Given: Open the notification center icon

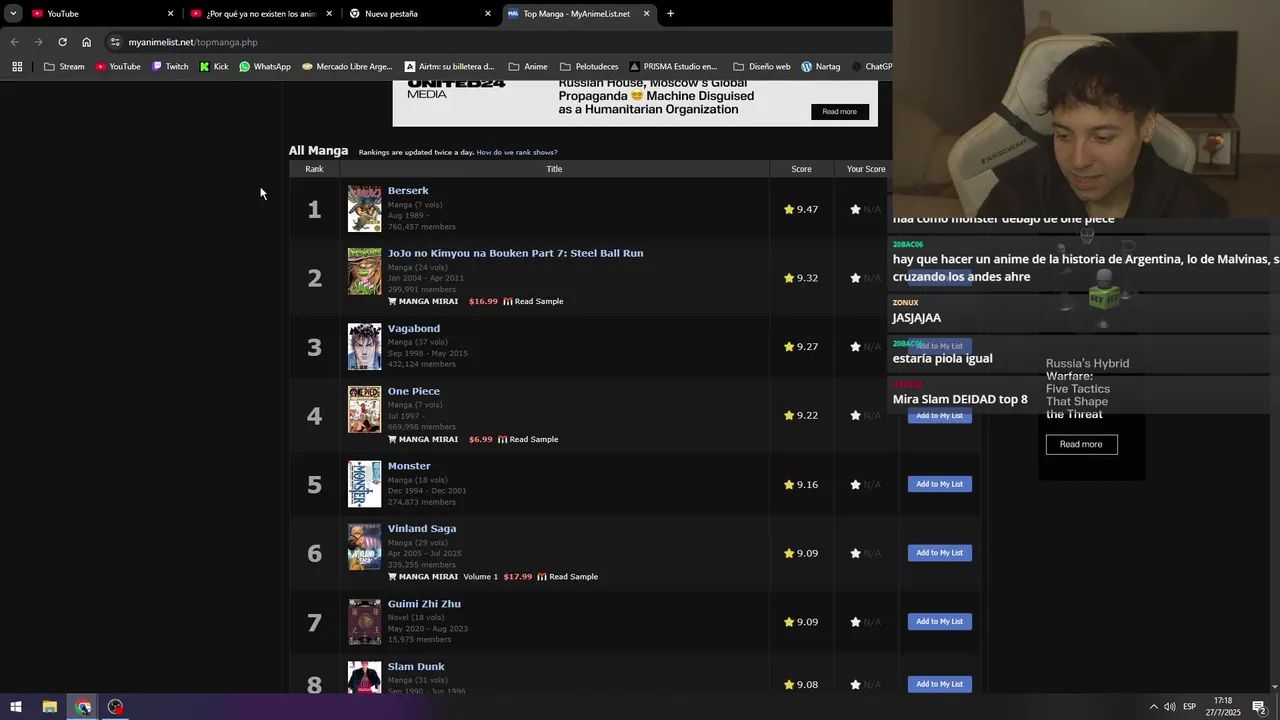Looking at the screenshot, I should (x=1259, y=707).
